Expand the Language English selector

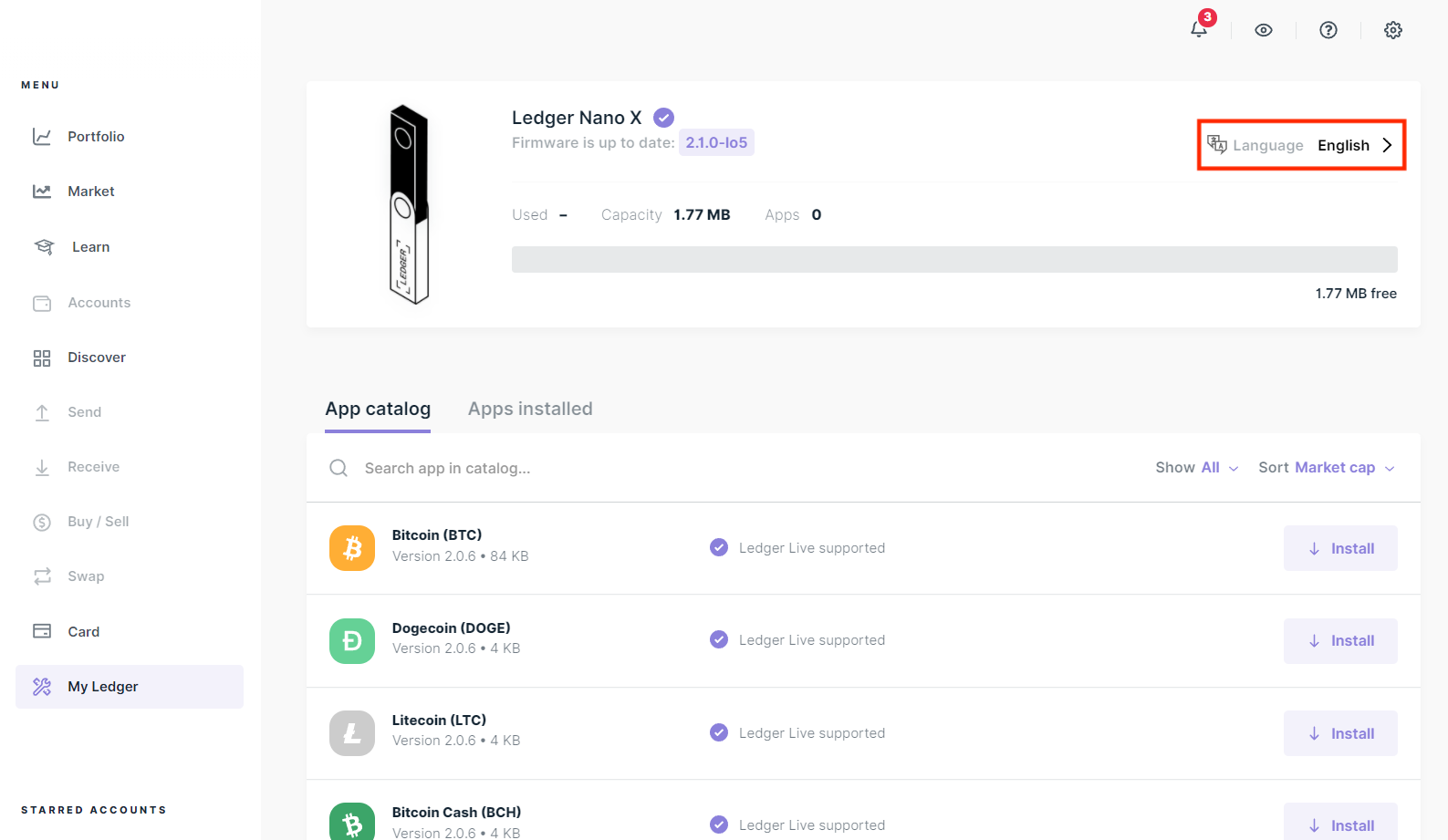[1301, 145]
